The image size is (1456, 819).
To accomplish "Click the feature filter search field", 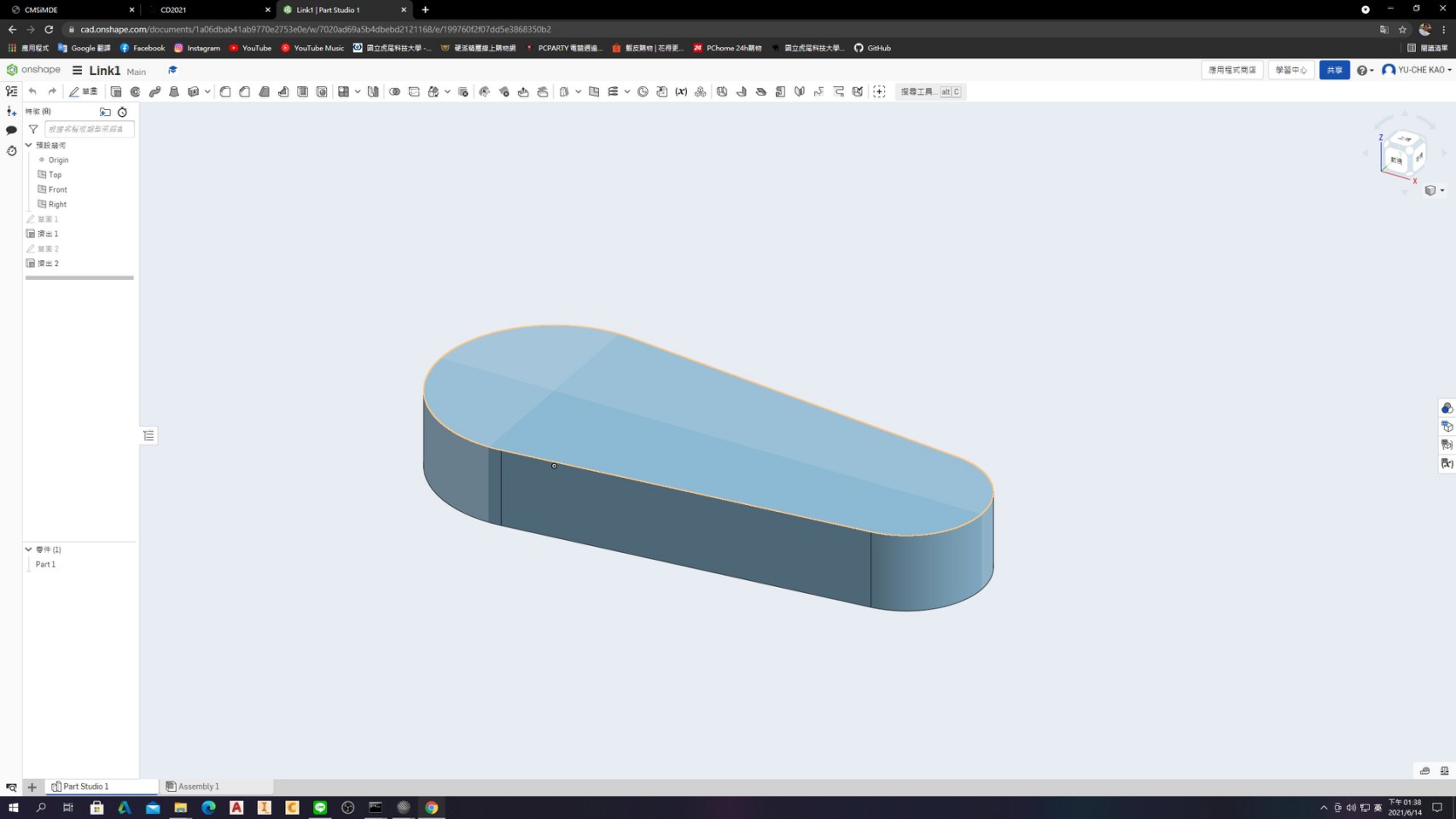I will coord(89,129).
